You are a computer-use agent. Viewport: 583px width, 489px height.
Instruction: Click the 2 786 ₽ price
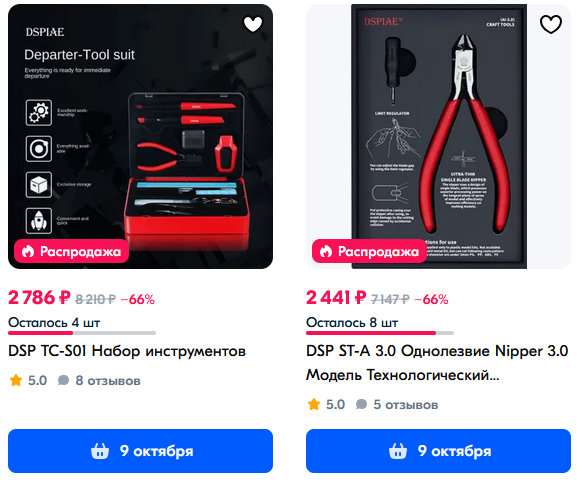tap(39, 298)
